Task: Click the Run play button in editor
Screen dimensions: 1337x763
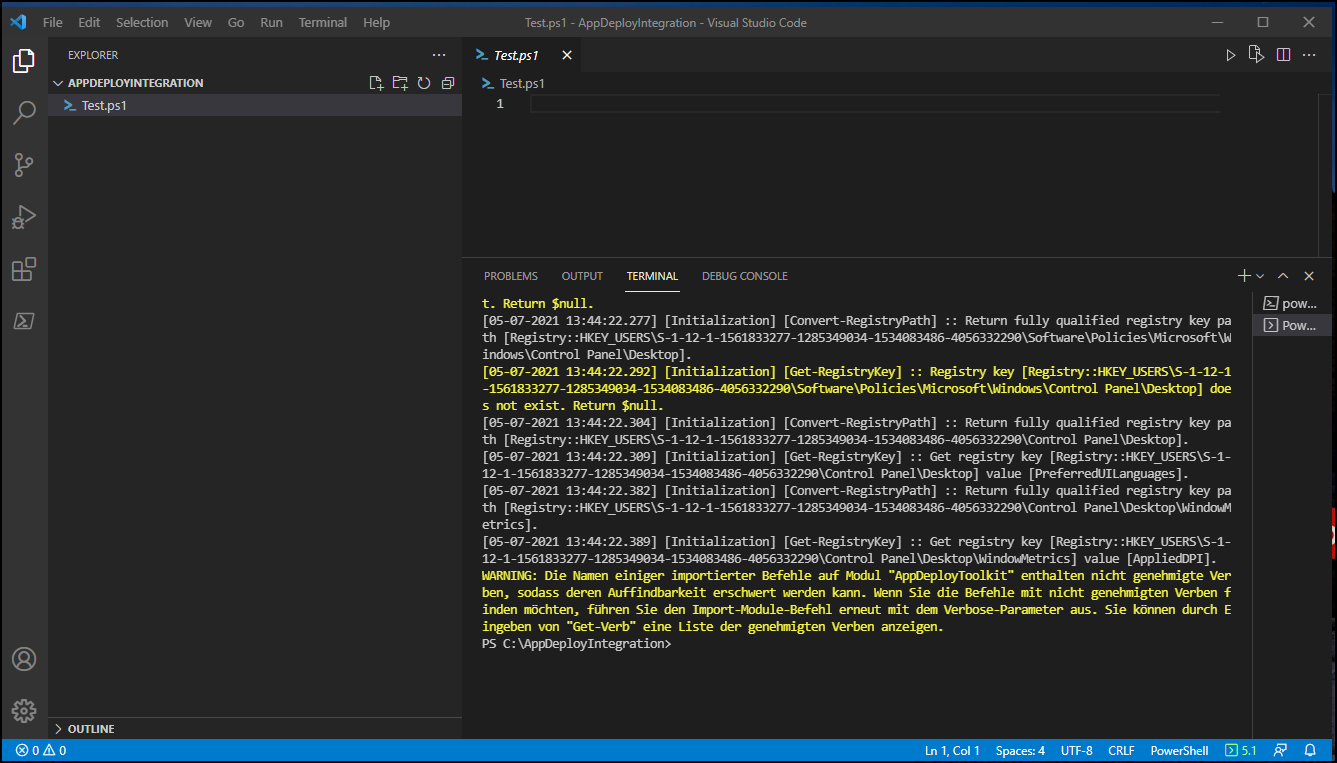Action: click(x=1231, y=55)
